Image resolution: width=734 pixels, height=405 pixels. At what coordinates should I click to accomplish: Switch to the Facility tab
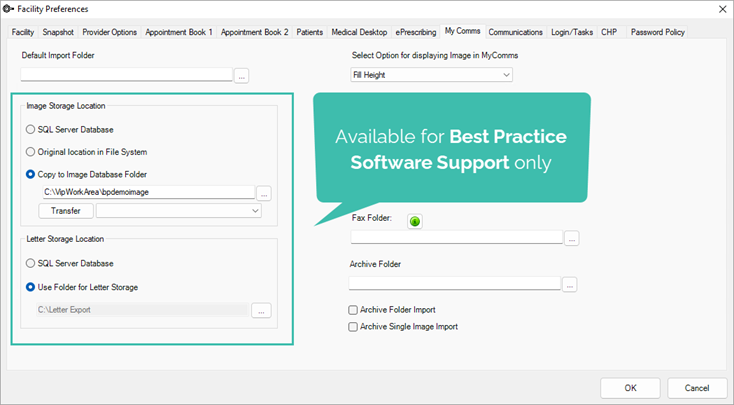[x=22, y=32]
